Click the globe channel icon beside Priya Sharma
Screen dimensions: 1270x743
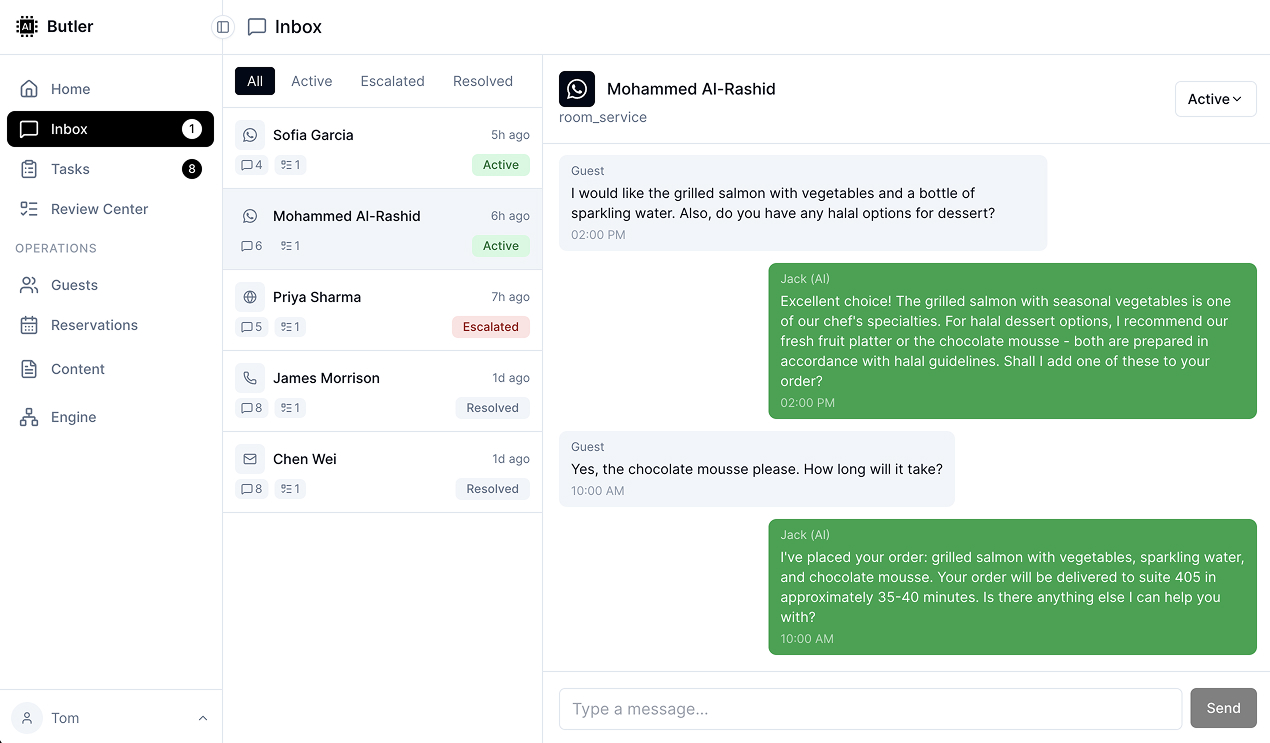click(249, 296)
